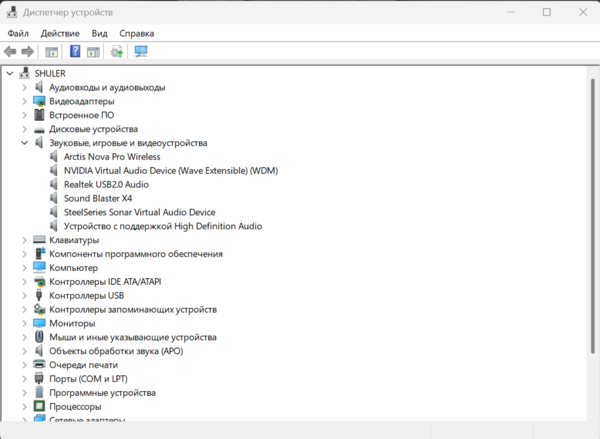600x439 pixels.
Task: Select Программные устройства row
Action: point(102,393)
